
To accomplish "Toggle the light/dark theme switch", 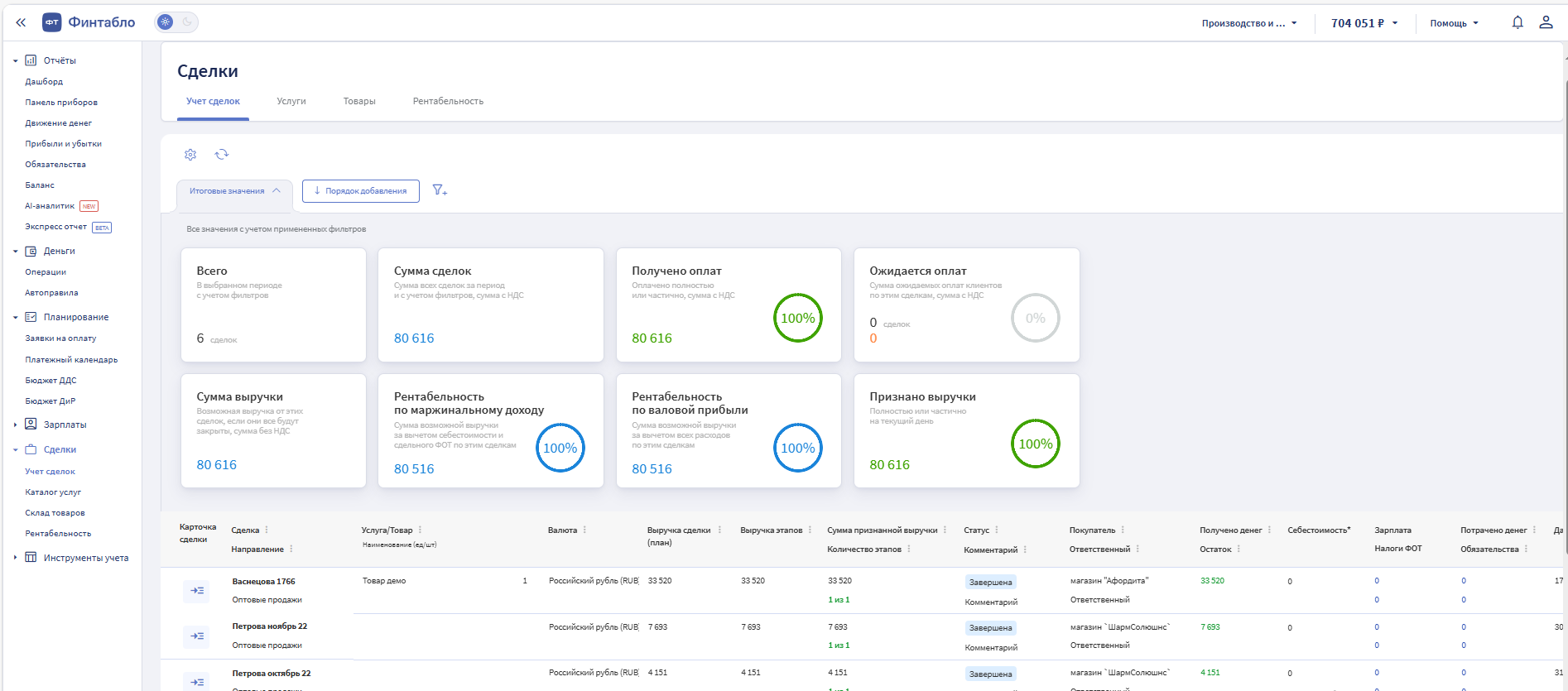I will [x=176, y=22].
